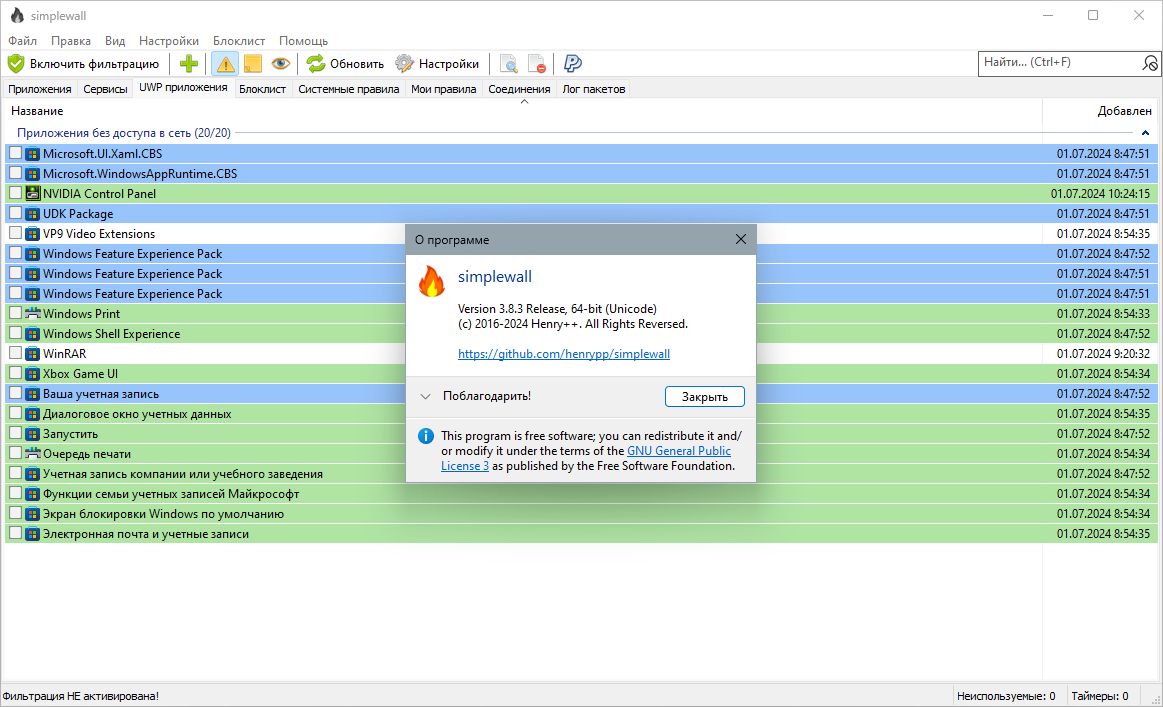This screenshot has height=707, width=1163.
Task: Switch to the Мои правила tab
Action: (444, 89)
